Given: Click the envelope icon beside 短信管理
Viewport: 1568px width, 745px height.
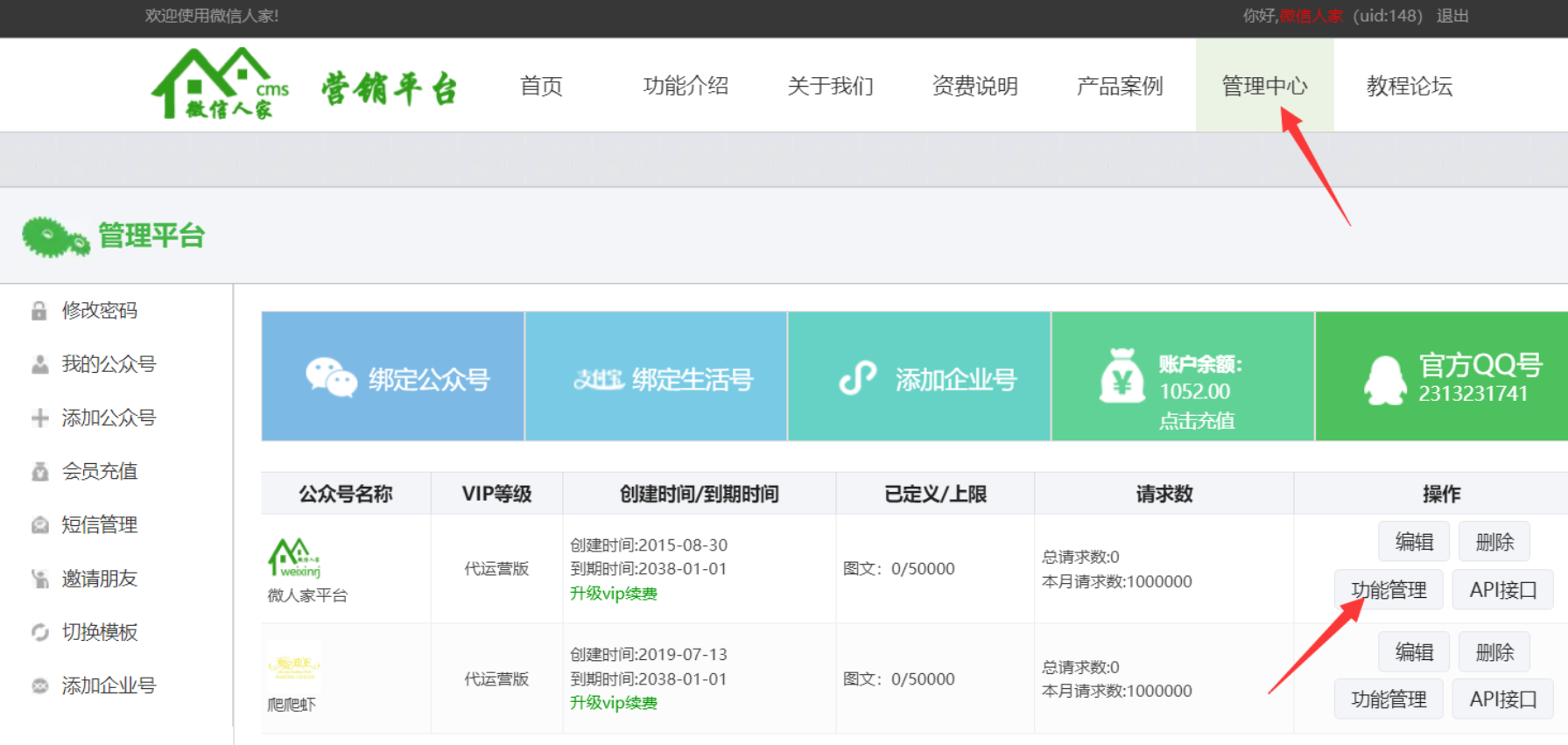Looking at the screenshot, I should tap(39, 525).
